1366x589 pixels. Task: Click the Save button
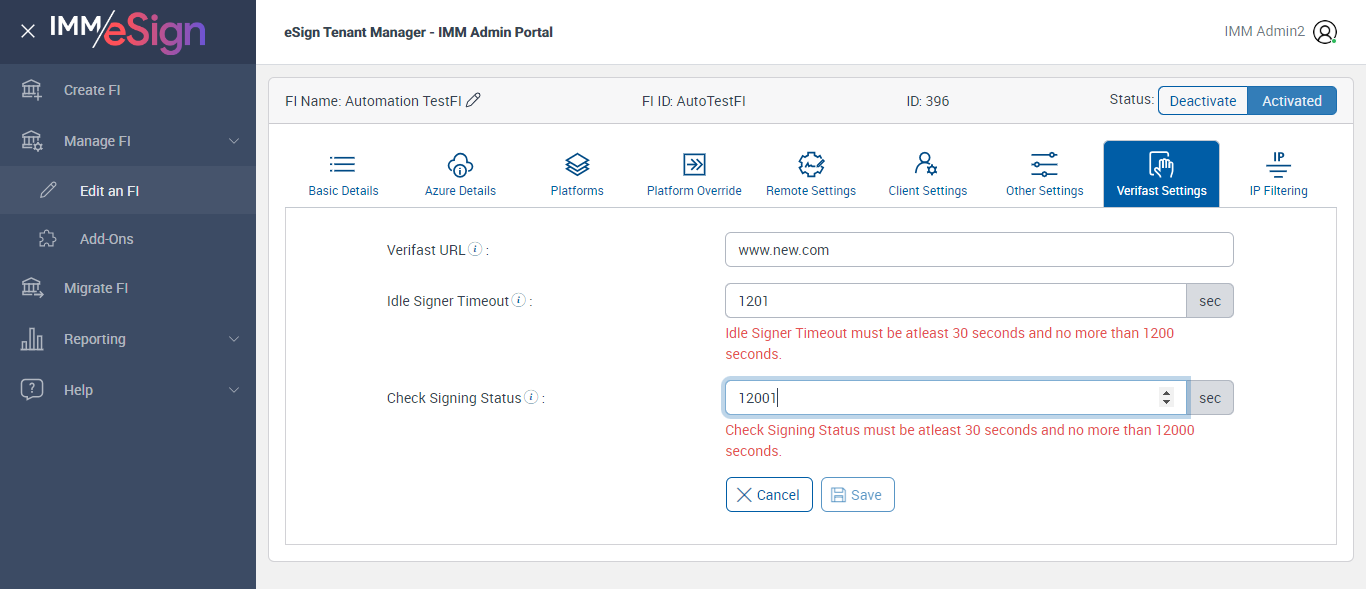click(x=857, y=495)
